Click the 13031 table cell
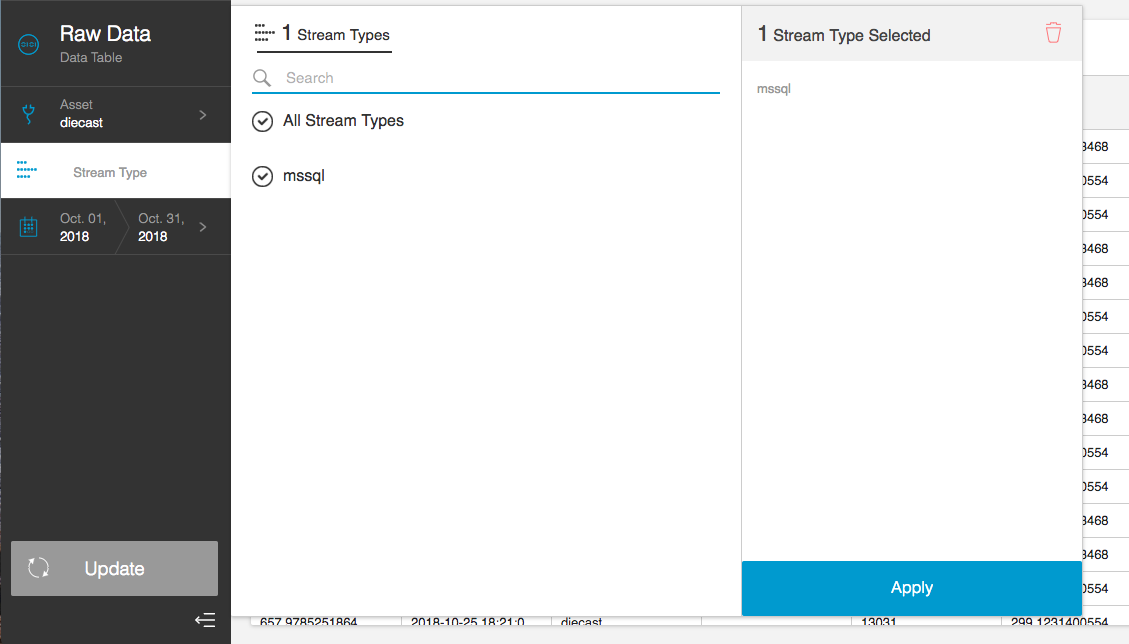The width and height of the screenshot is (1129, 644). (x=926, y=621)
